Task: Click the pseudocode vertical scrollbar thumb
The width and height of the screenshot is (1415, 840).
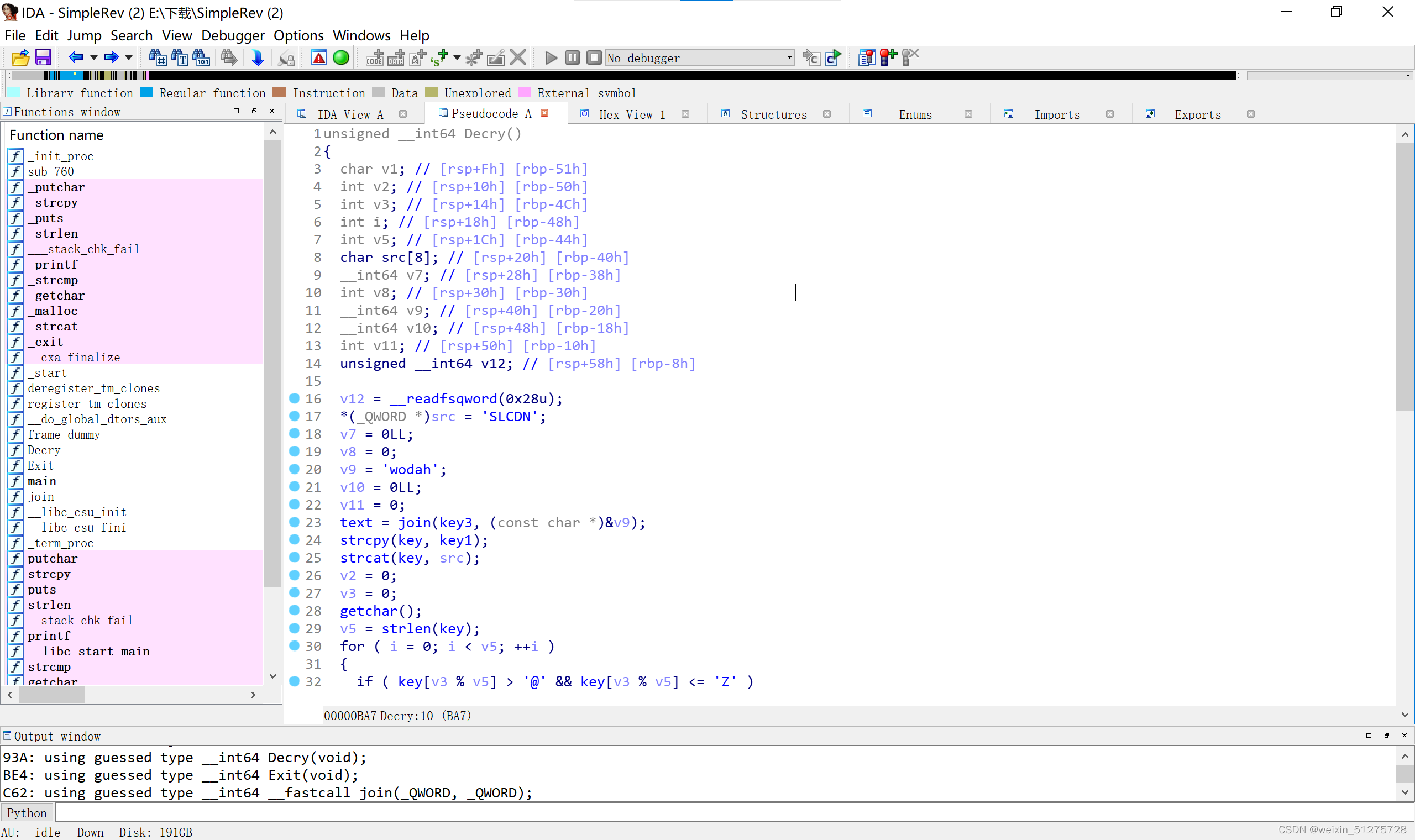Action: [1405, 277]
